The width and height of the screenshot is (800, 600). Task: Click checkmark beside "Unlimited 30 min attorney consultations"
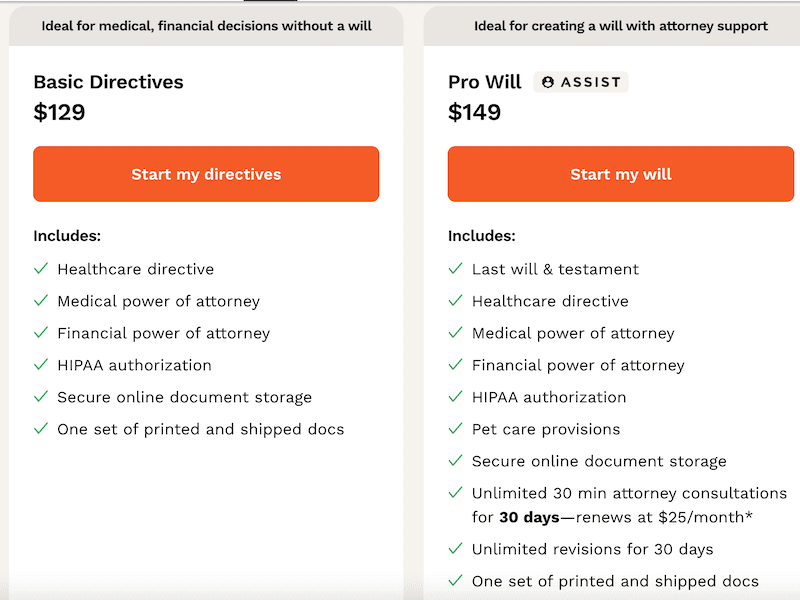coord(454,493)
